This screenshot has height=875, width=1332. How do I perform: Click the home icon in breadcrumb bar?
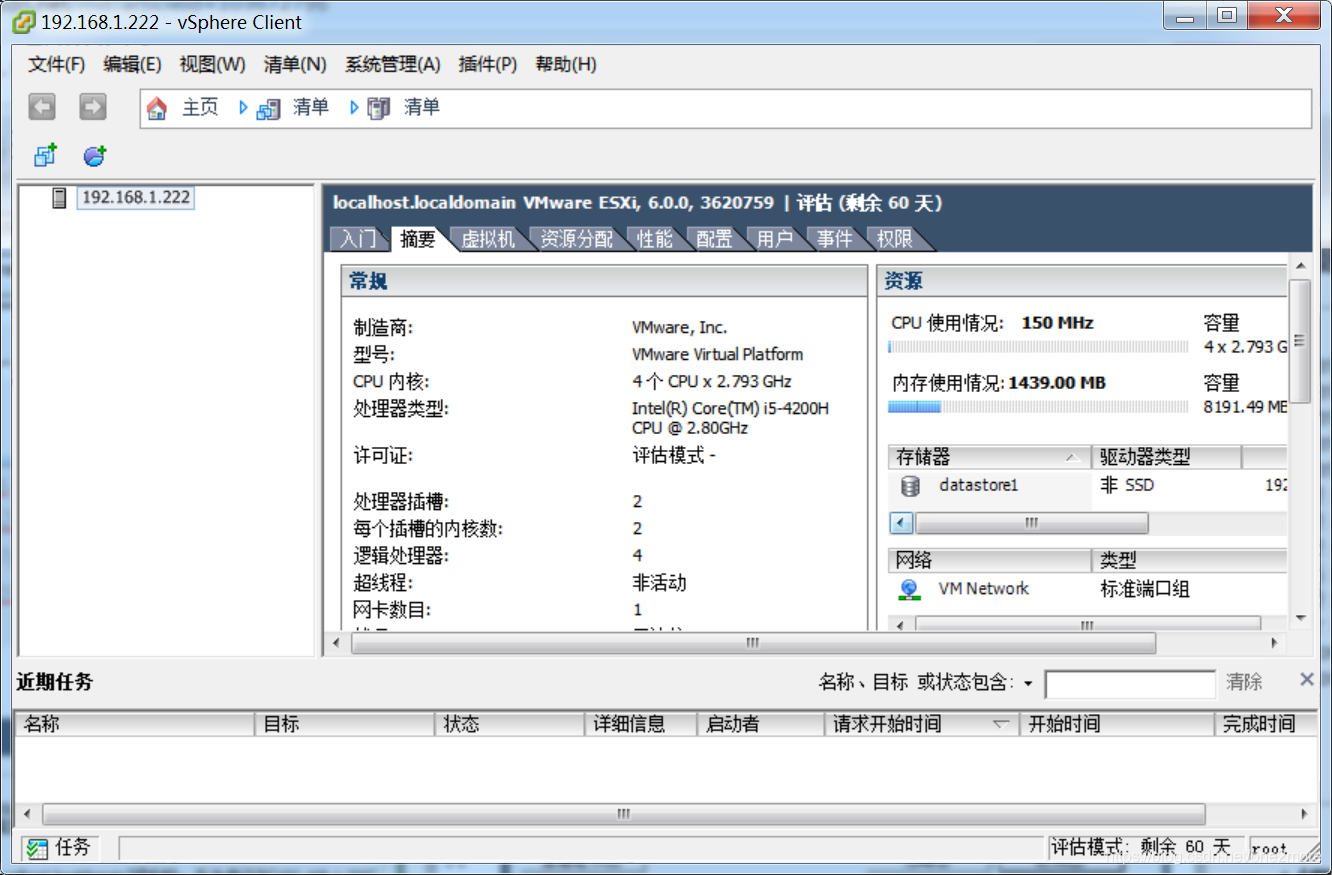coord(157,108)
